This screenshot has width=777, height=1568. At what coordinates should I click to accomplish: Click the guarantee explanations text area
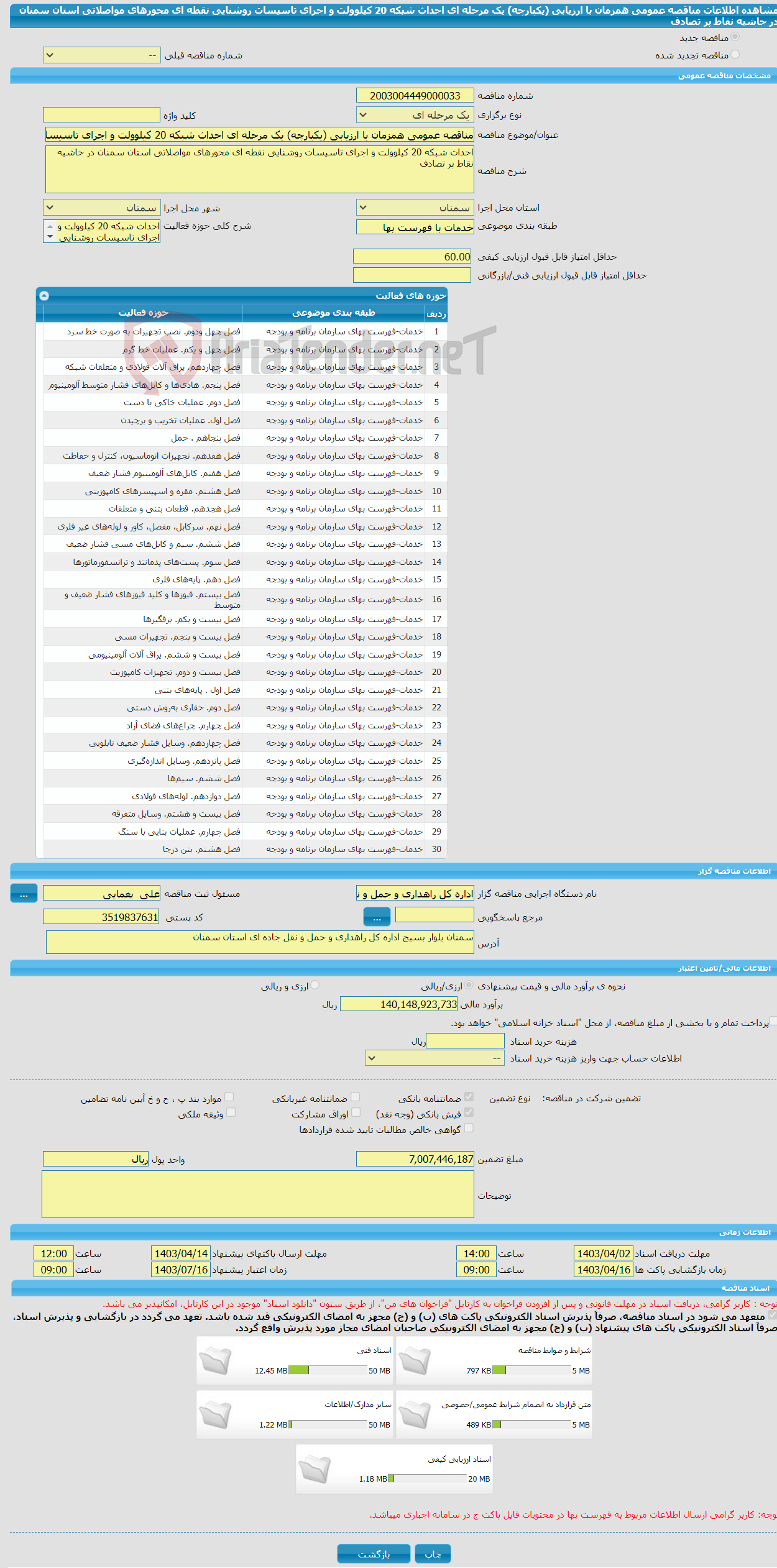(x=258, y=1194)
